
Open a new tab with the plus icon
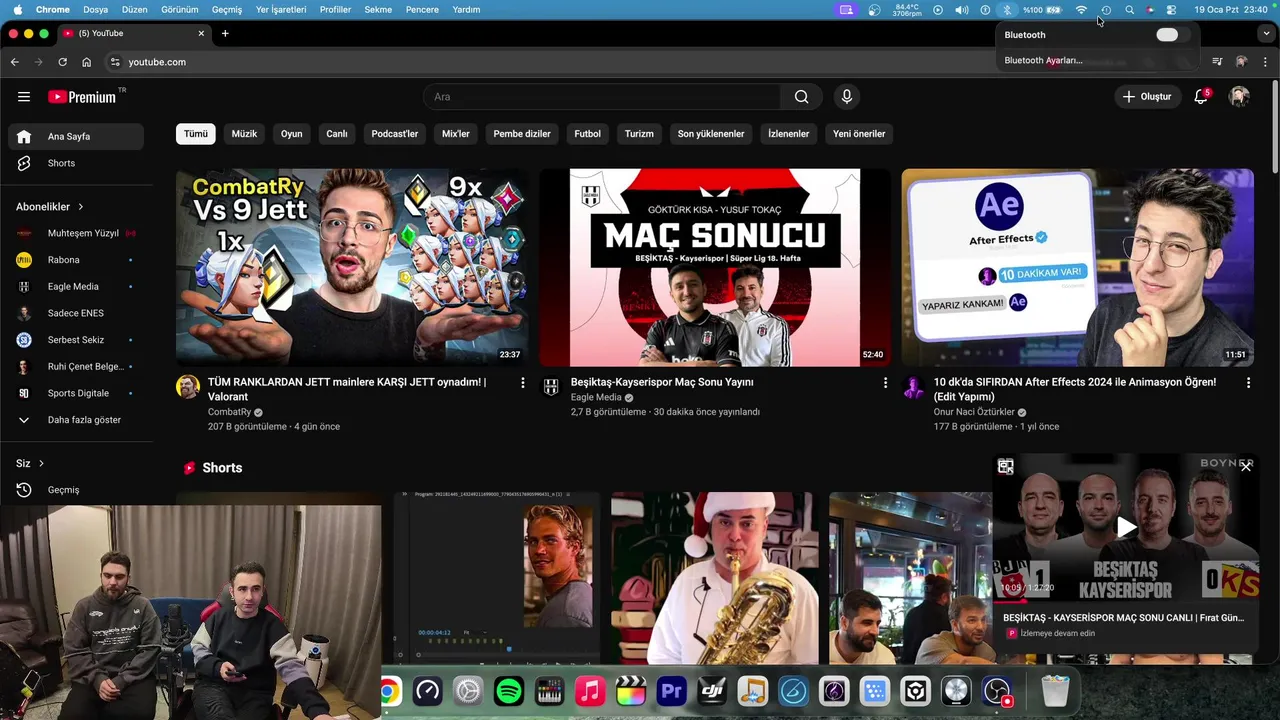(225, 33)
